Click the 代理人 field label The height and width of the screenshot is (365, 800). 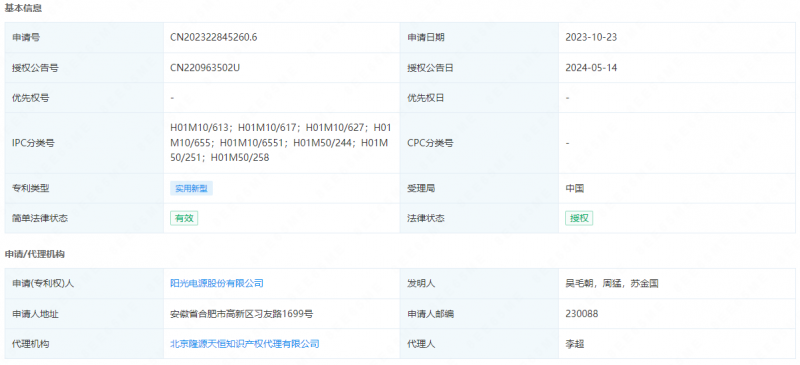pos(421,344)
